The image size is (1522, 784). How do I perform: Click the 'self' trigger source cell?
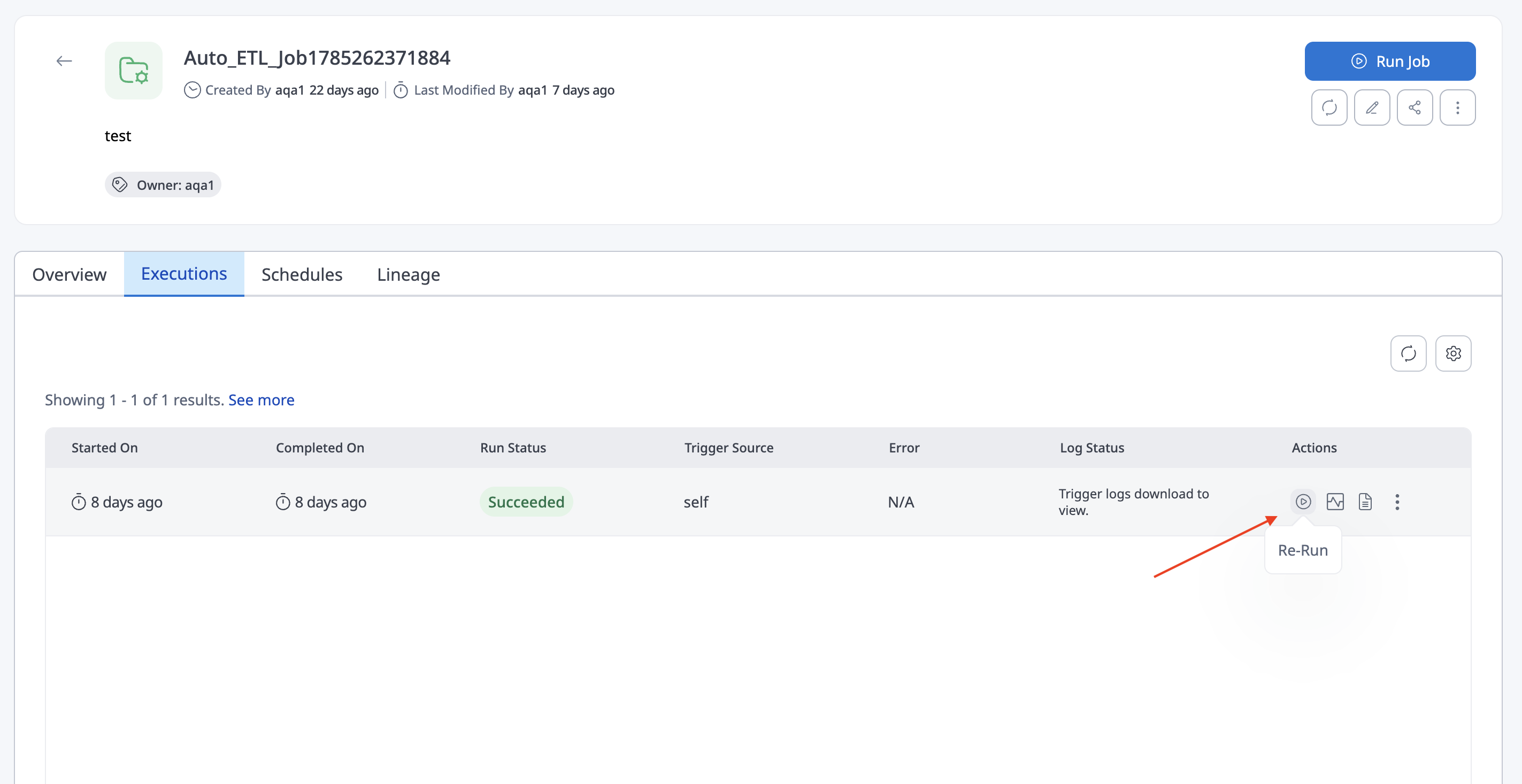[696, 502]
